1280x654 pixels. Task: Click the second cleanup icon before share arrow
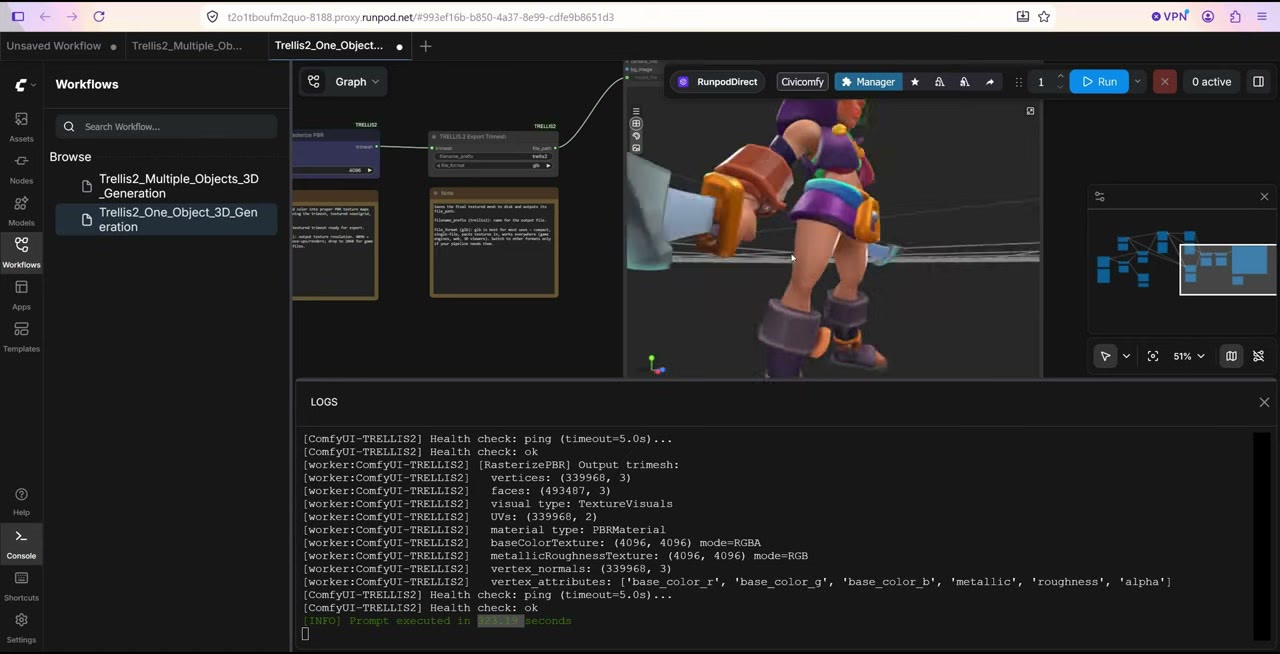(x=964, y=82)
